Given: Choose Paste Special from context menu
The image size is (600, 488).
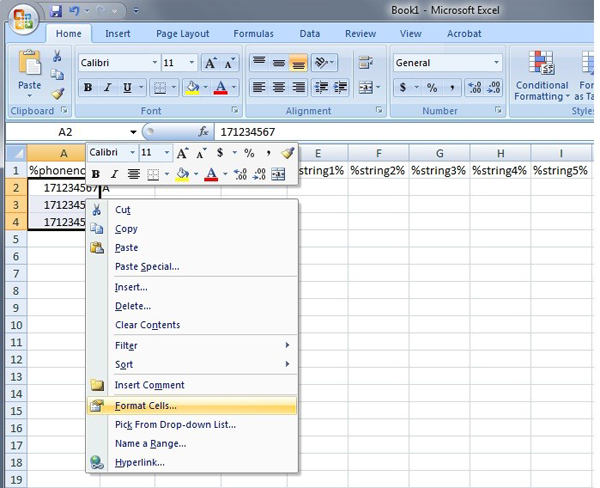Looking at the screenshot, I should click(x=192, y=266).
